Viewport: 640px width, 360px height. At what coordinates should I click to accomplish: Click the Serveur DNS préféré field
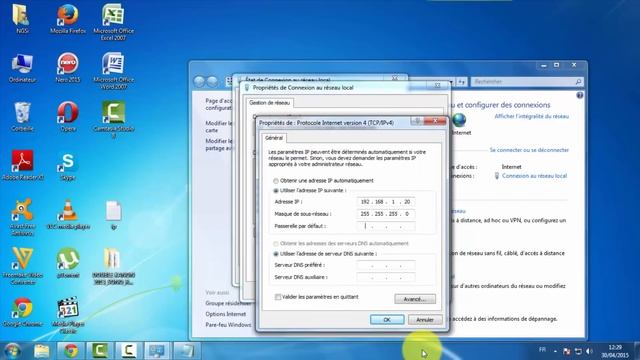click(386, 265)
